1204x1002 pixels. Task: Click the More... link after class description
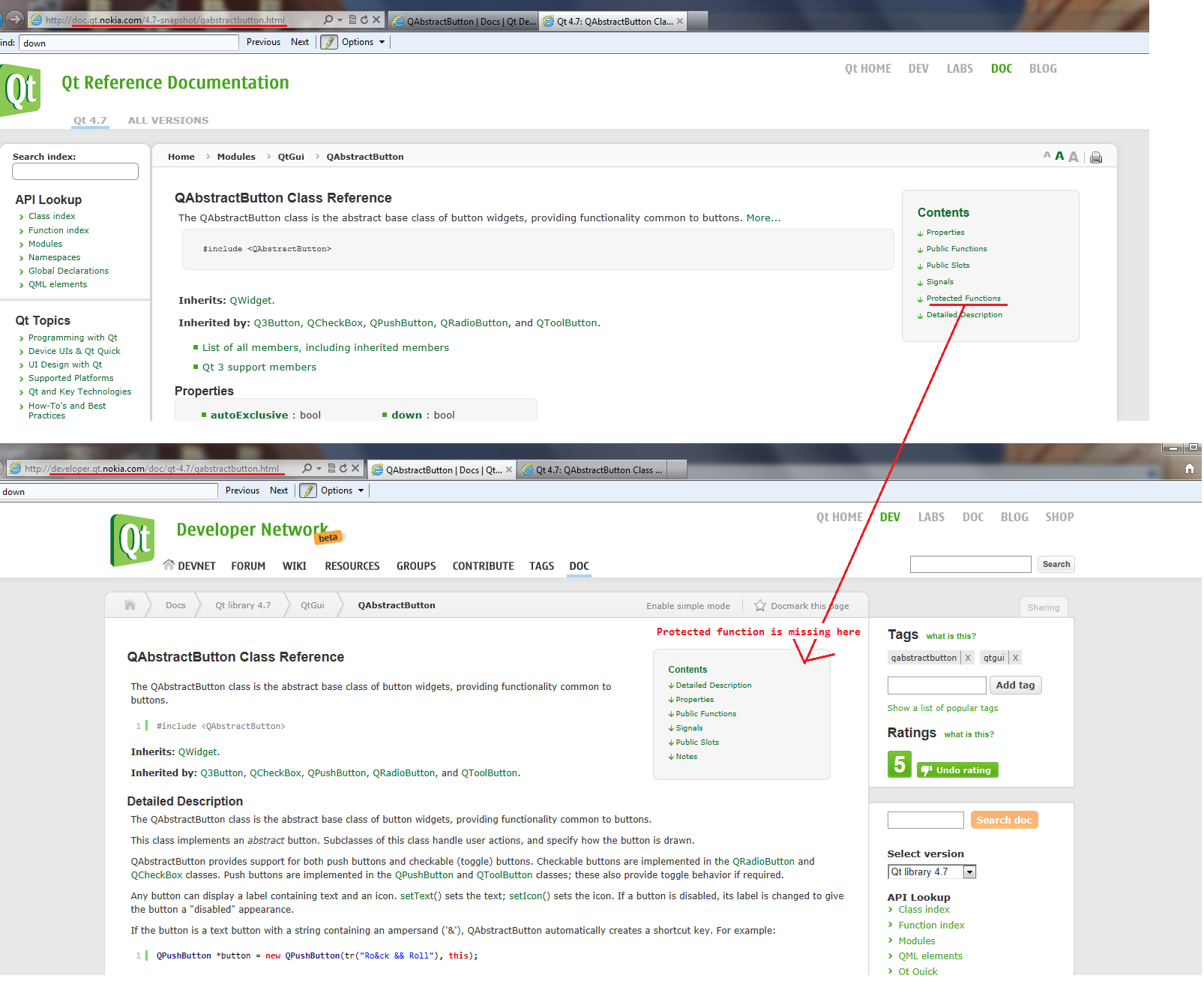click(x=763, y=218)
